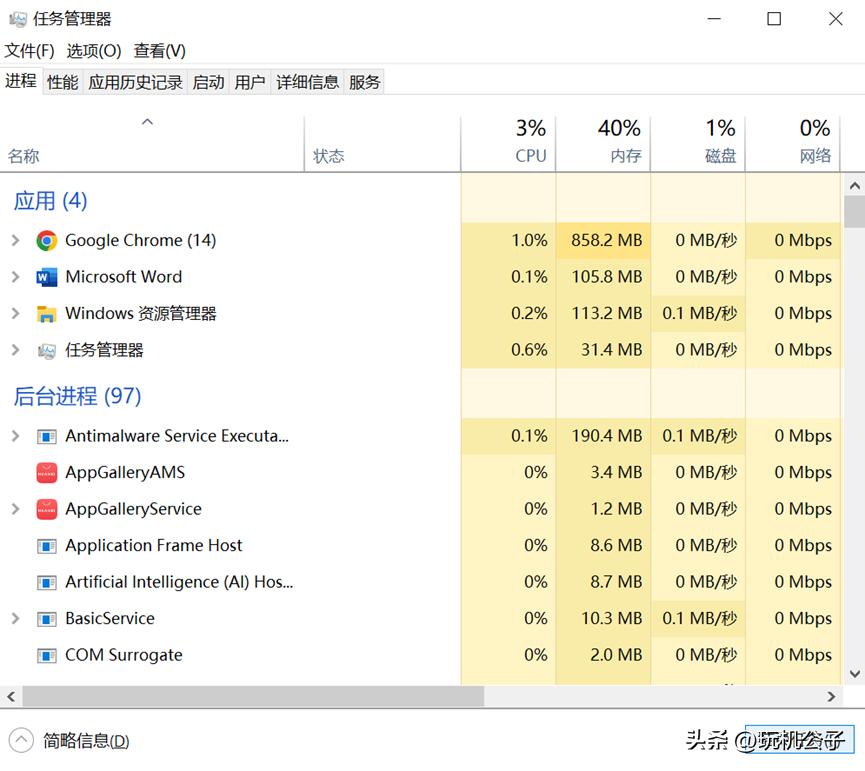865x771 pixels.
Task: Click the Microsoft Word icon
Action: click(x=47, y=277)
